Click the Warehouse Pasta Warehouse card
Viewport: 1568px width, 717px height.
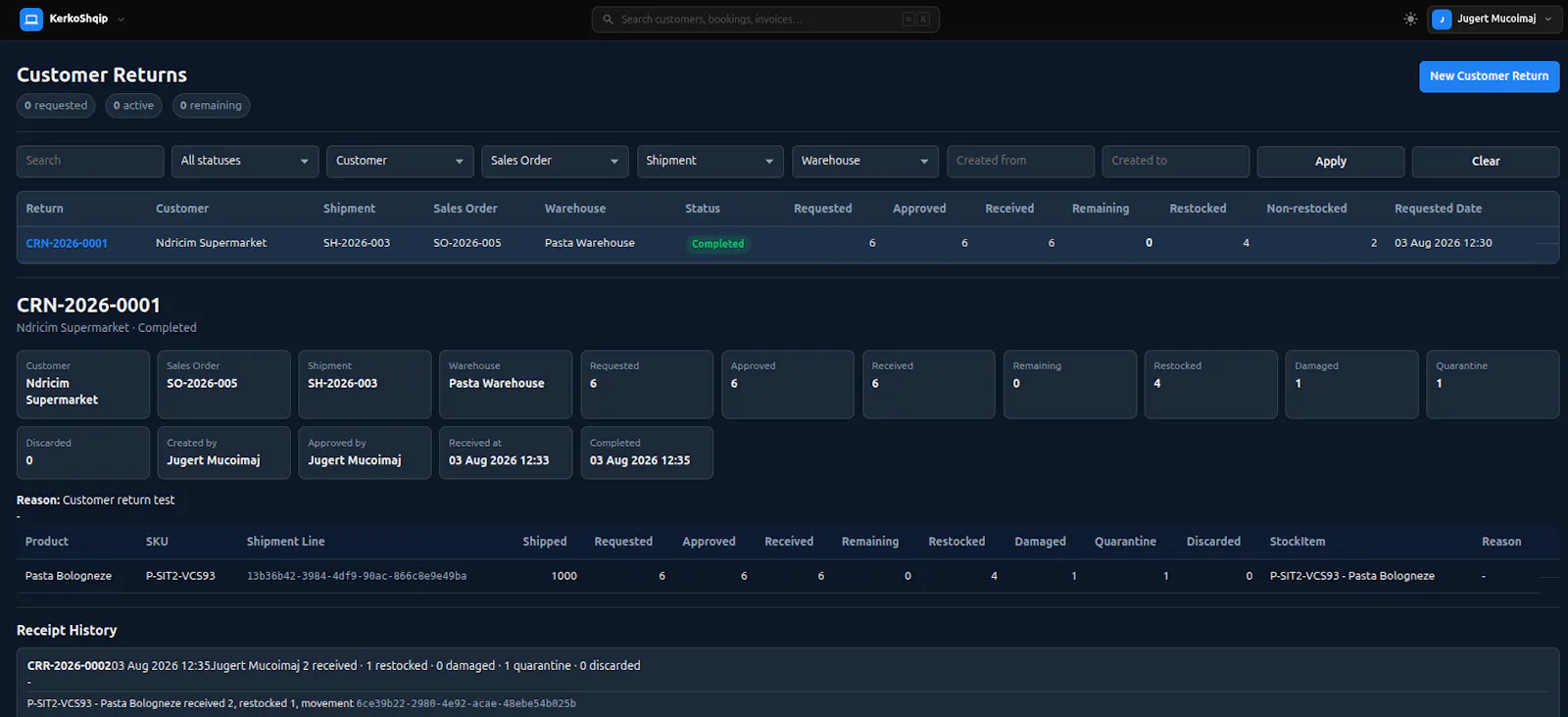pos(506,384)
